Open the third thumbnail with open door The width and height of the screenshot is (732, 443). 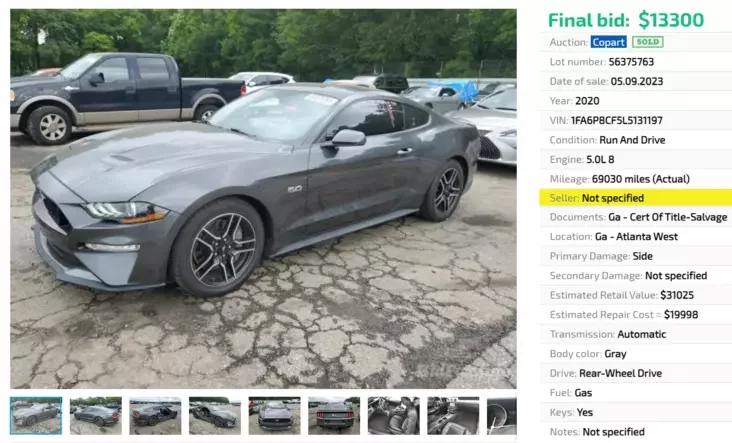[155, 415]
